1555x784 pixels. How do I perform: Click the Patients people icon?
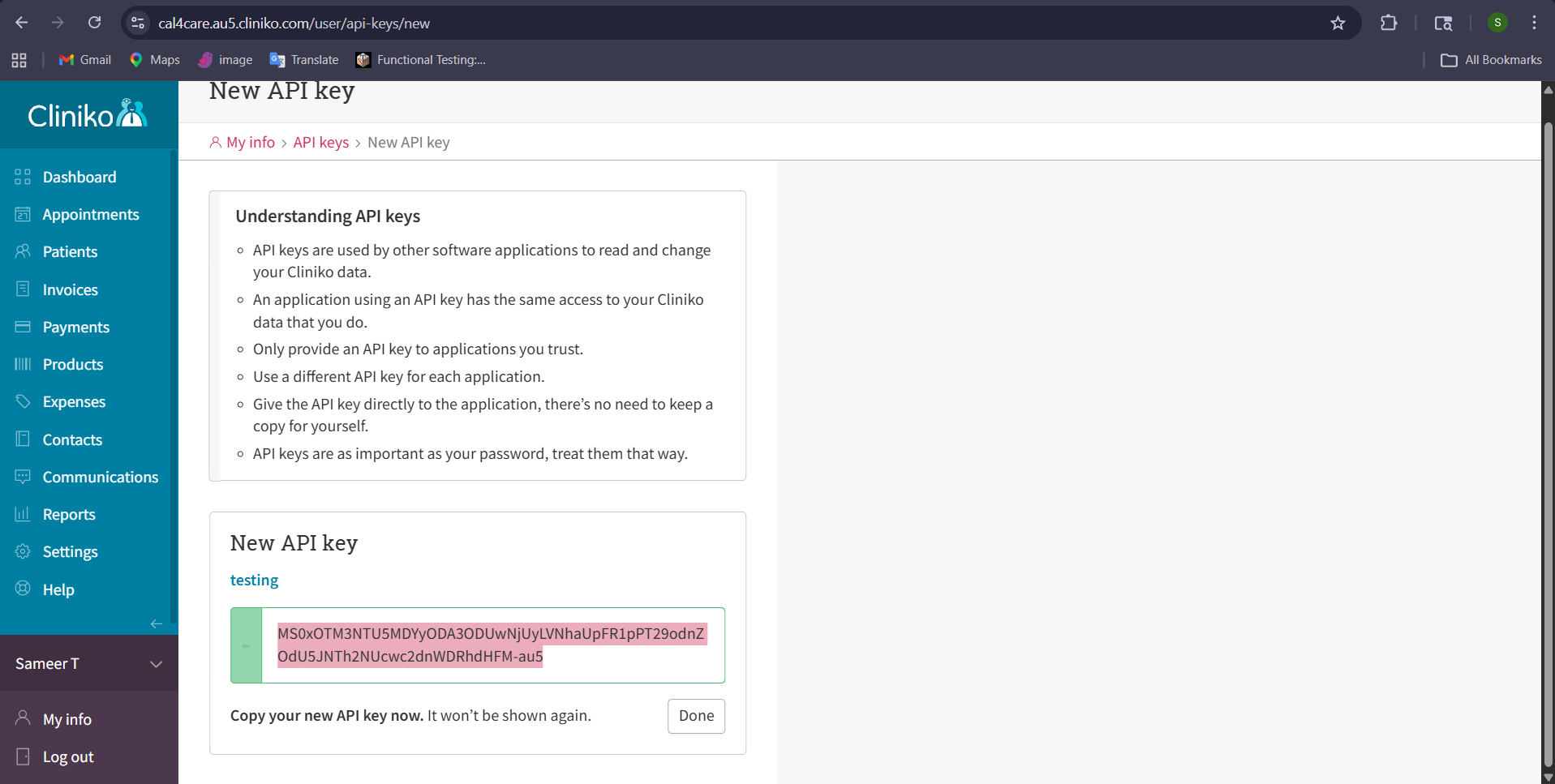click(x=23, y=251)
